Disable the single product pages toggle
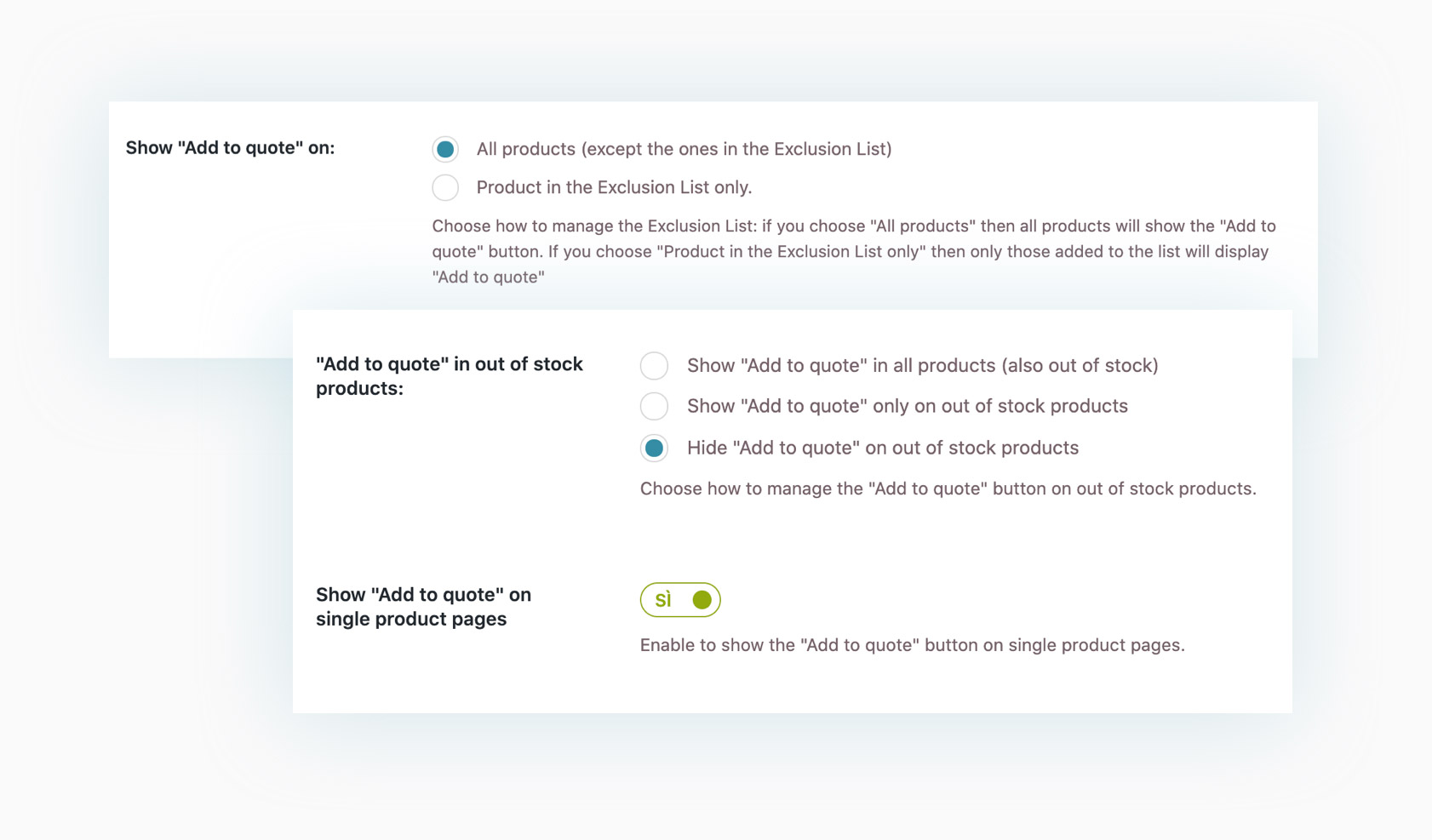Image resolution: width=1432 pixels, height=840 pixels. click(x=680, y=600)
